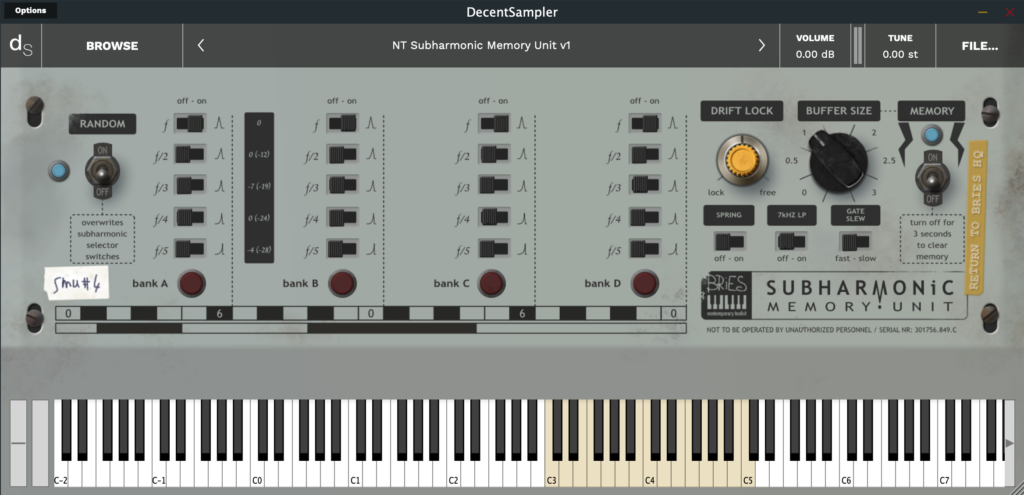1024x495 pixels.
Task: Toggle the 7kHz LP off-on switch
Action: 791,242
